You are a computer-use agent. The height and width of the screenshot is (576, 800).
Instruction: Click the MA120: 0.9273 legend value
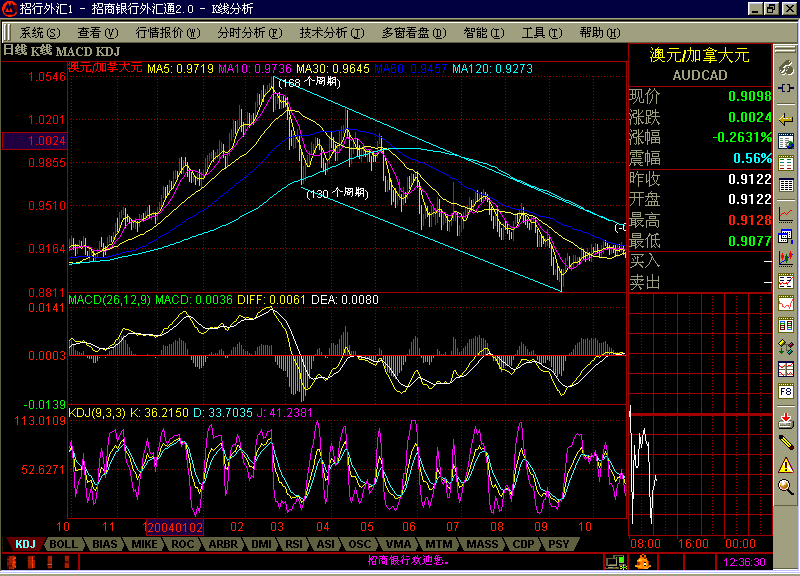(493, 68)
